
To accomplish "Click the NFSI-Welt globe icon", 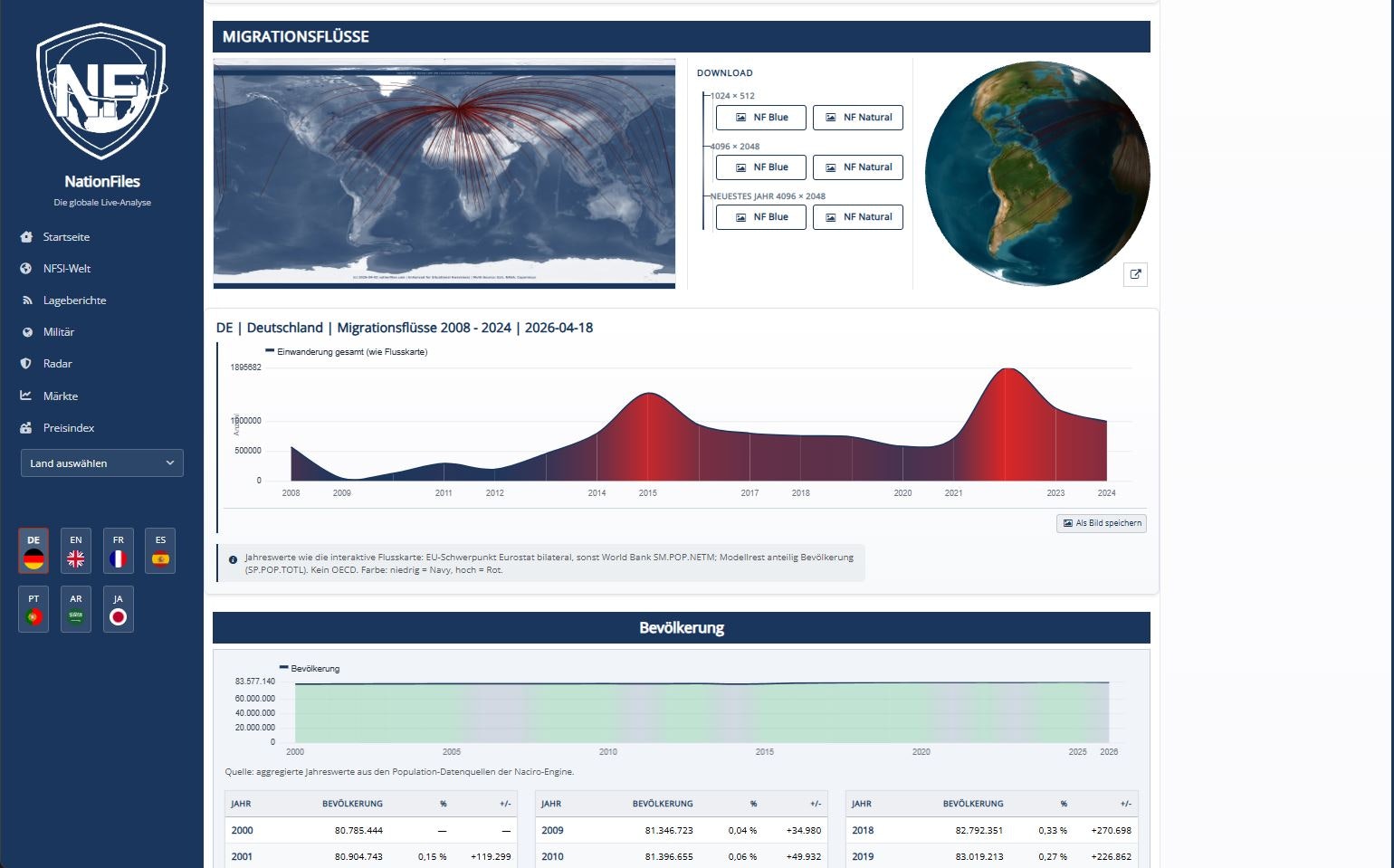I will tap(26, 269).
